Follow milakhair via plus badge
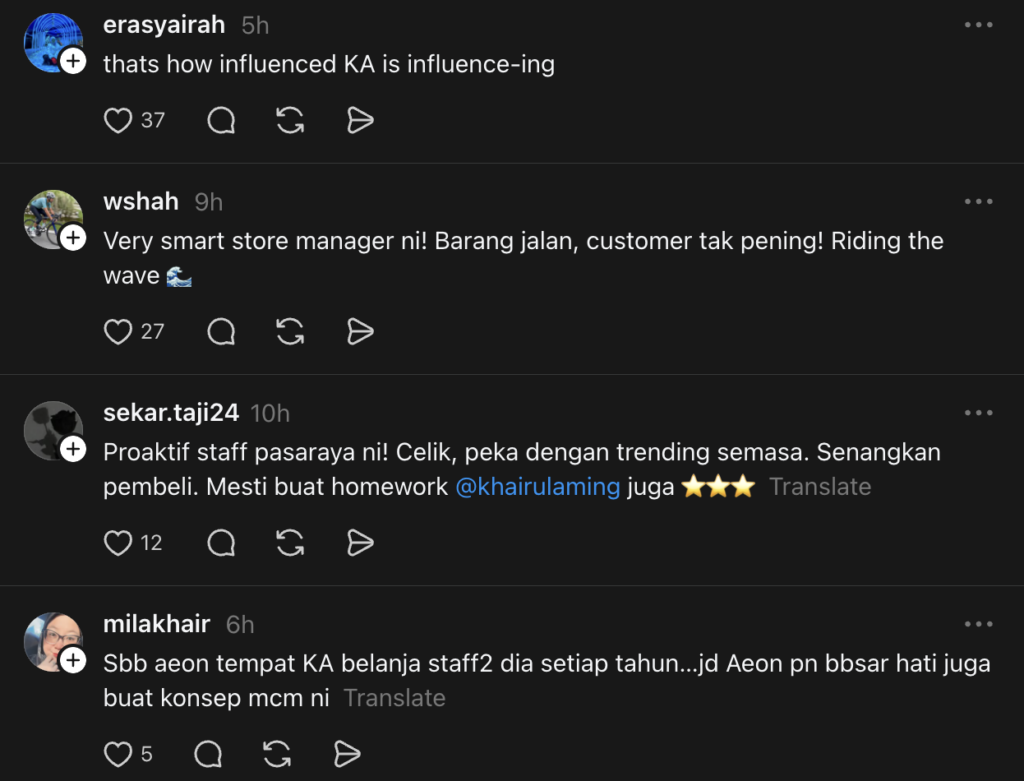Viewport: 1024px width, 781px height. click(x=73, y=660)
